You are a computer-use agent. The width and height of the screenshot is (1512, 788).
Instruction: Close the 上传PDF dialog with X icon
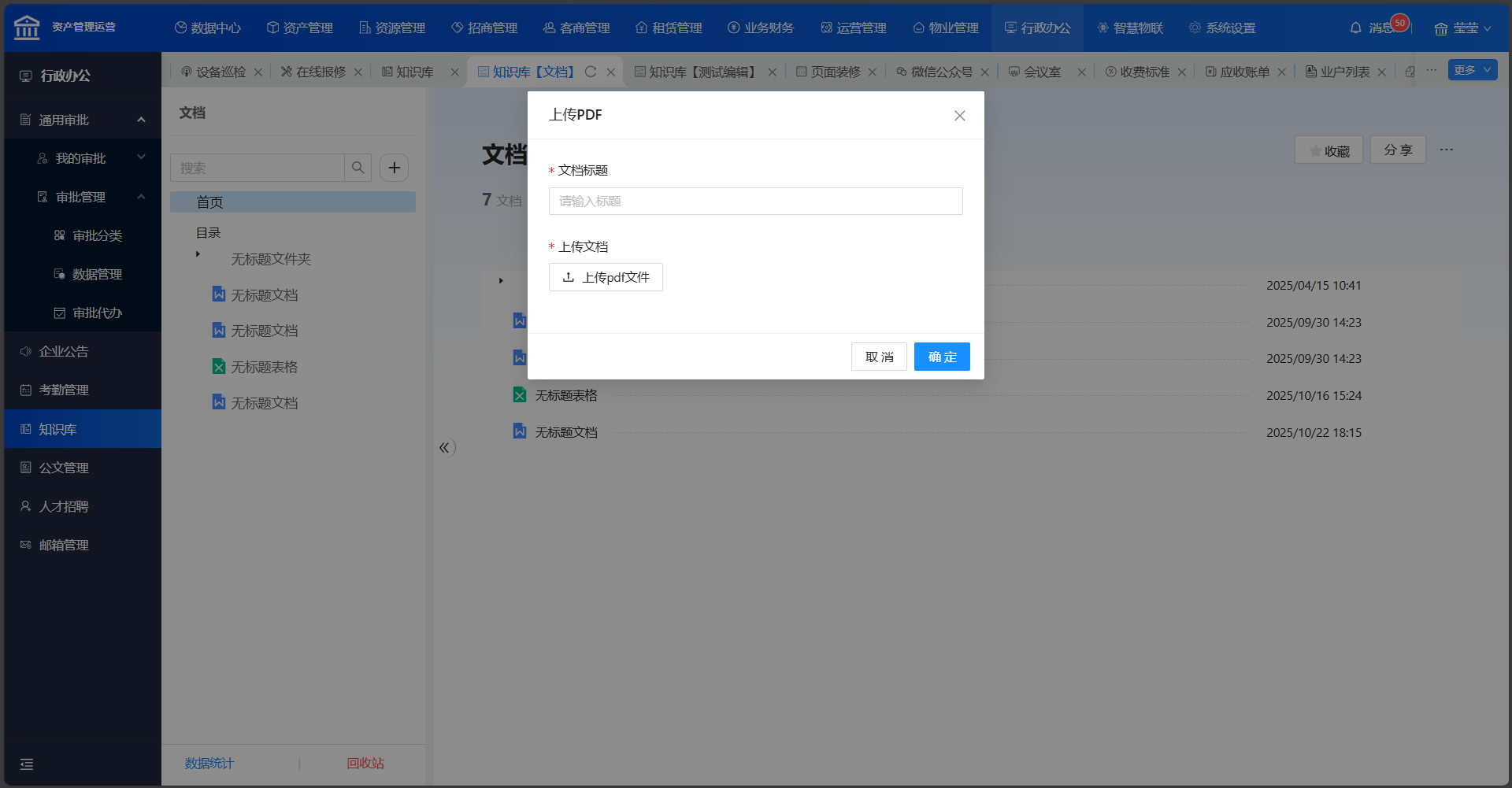point(959,116)
